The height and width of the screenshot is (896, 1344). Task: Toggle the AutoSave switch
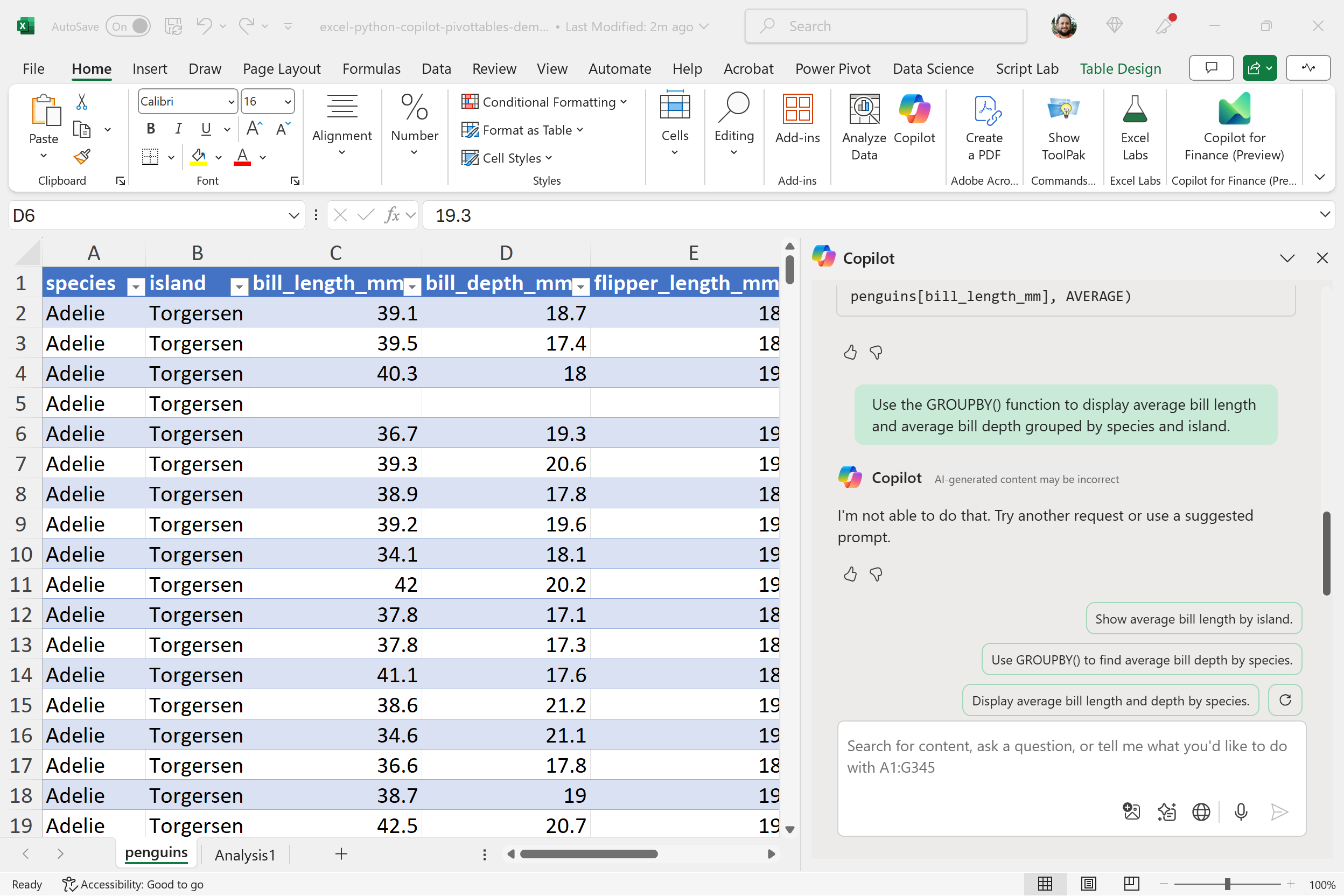click(128, 26)
